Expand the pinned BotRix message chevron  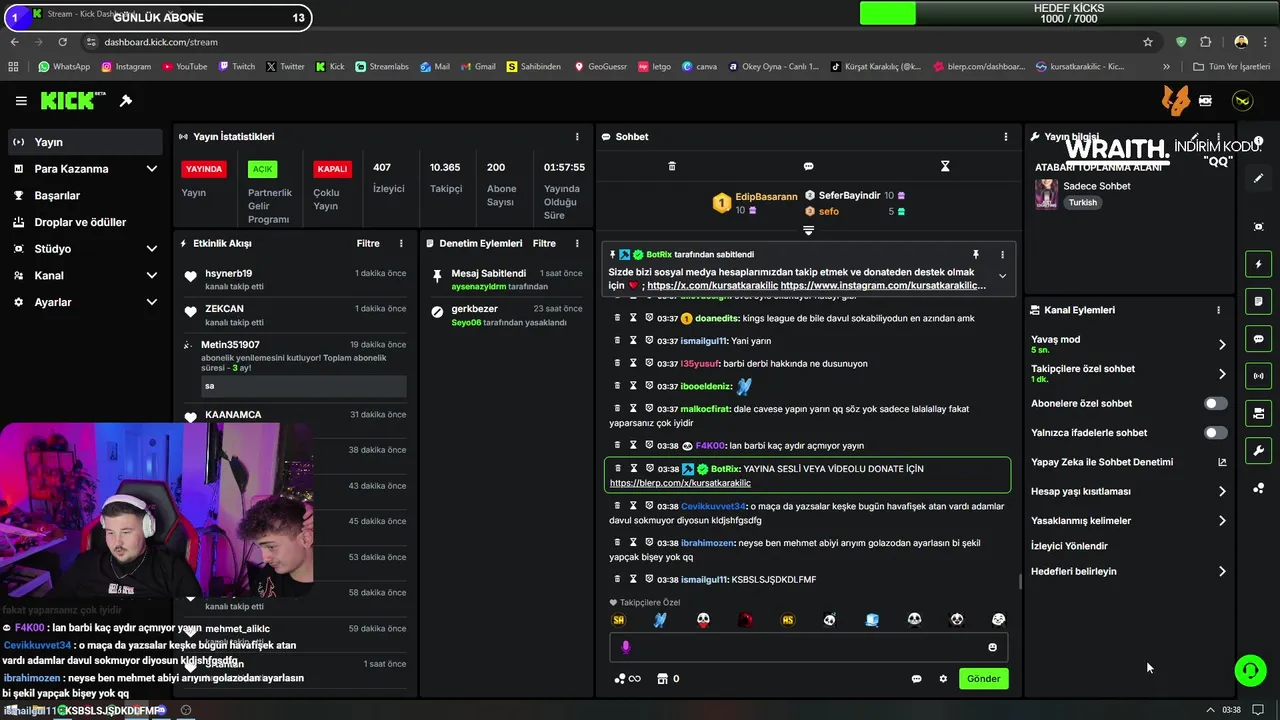(x=1002, y=276)
